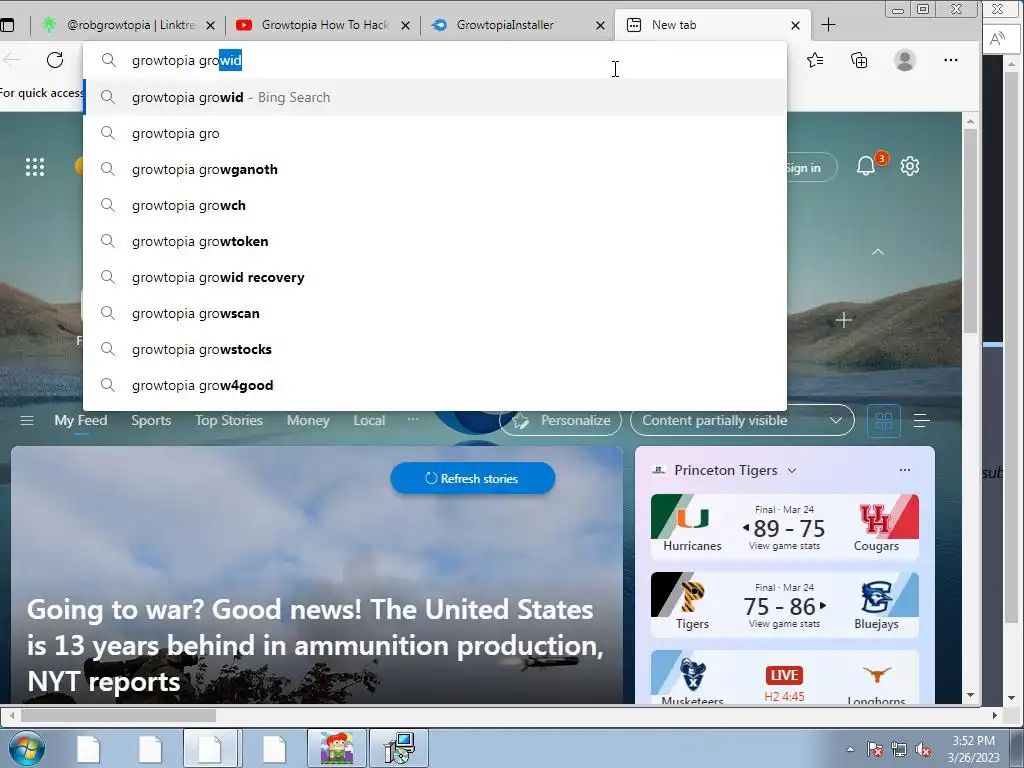Click Refresh stories button

pos(473,478)
